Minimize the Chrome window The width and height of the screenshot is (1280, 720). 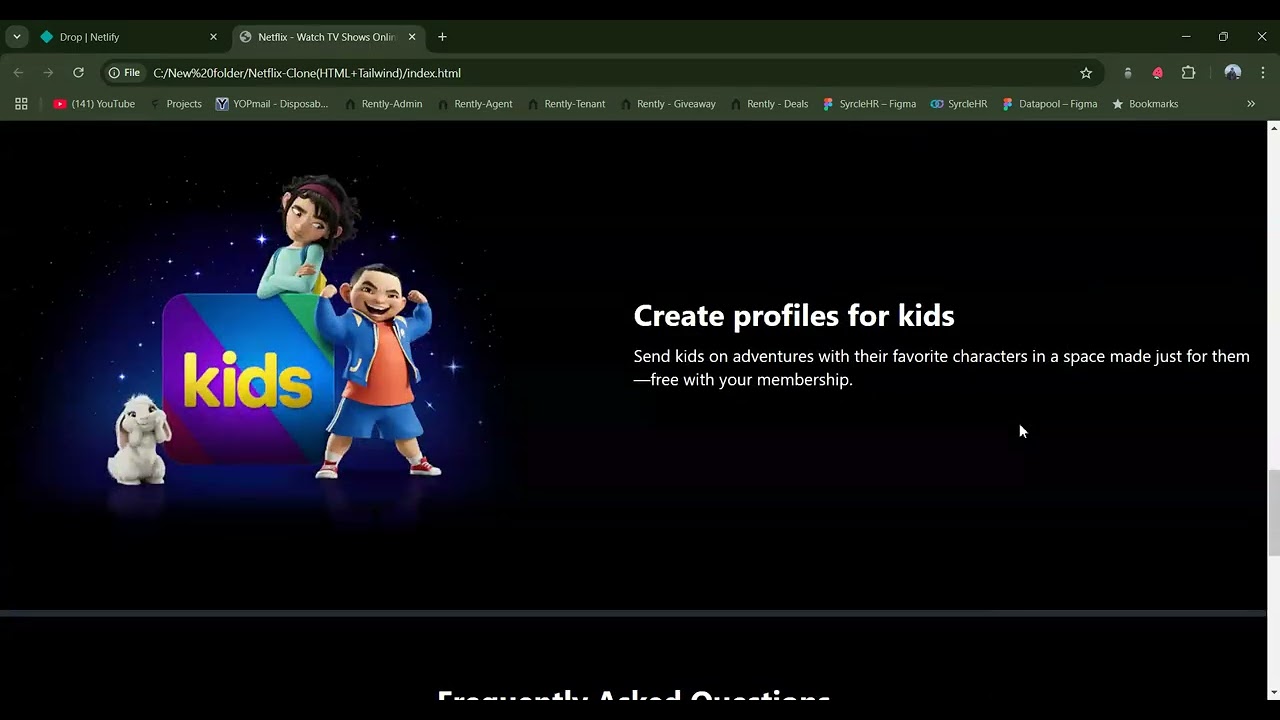[x=1186, y=37]
